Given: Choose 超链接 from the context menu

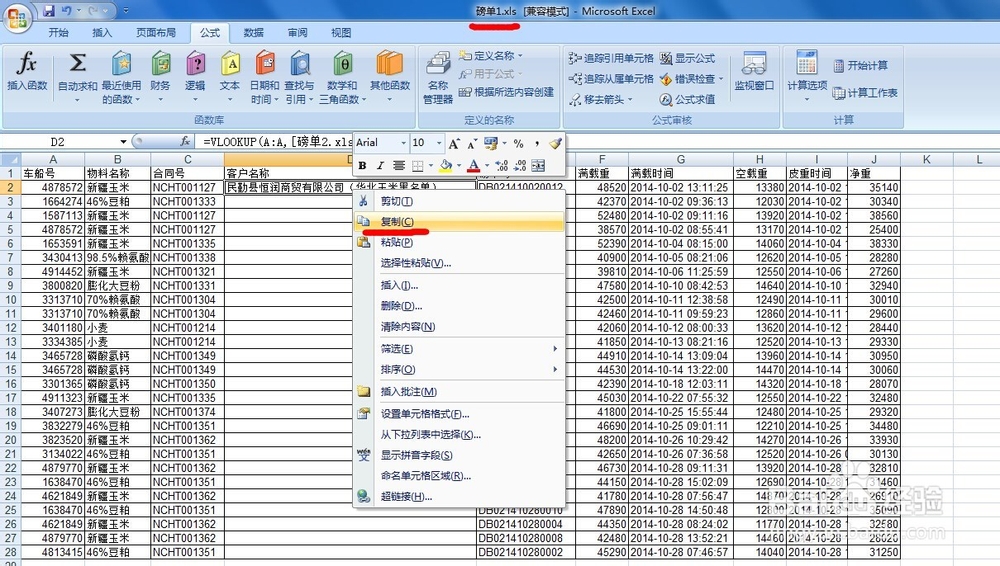Looking at the screenshot, I should point(459,496).
